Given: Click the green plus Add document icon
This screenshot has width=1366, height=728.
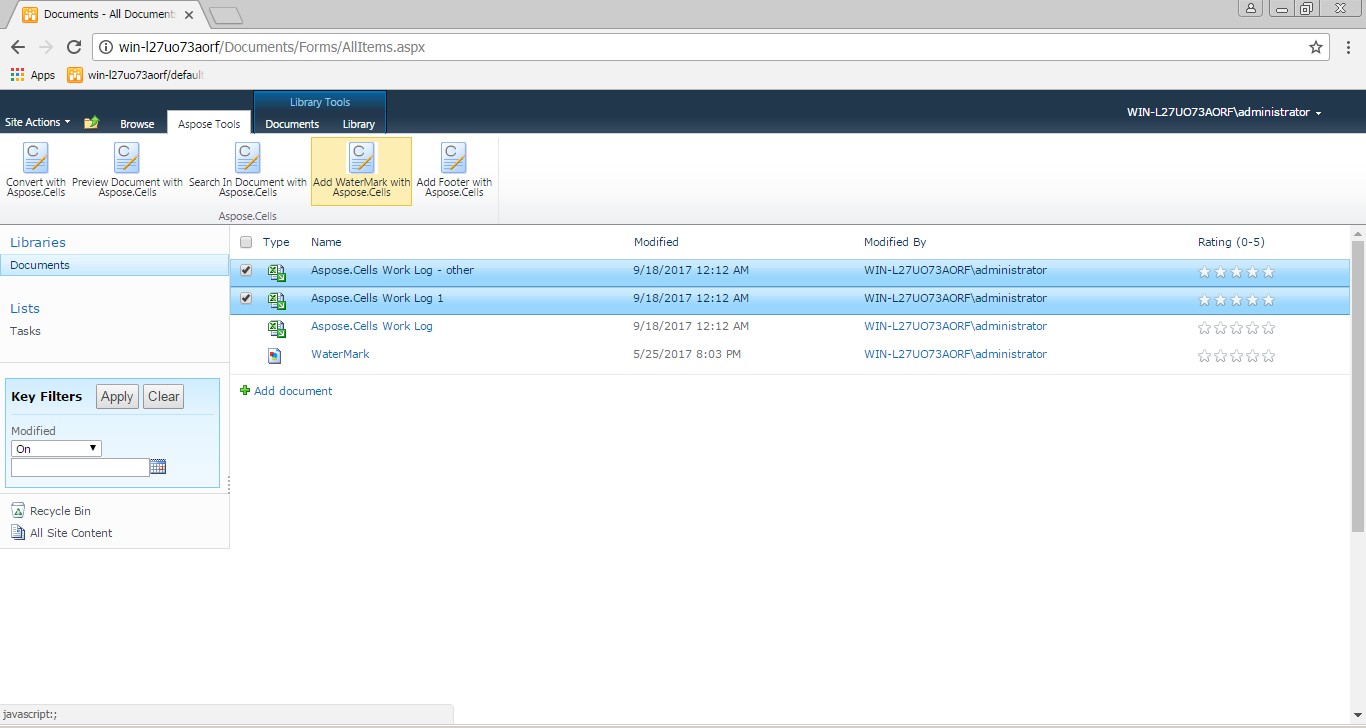Looking at the screenshot, I should point(245,390).
